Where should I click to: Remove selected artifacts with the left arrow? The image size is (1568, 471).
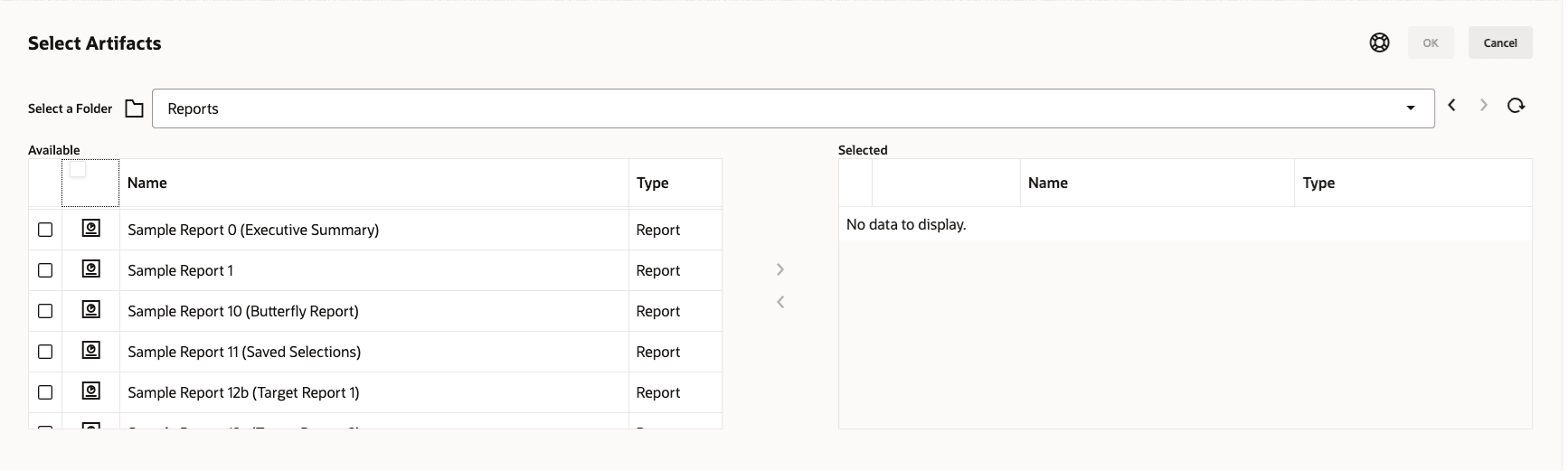coord(780,302)
